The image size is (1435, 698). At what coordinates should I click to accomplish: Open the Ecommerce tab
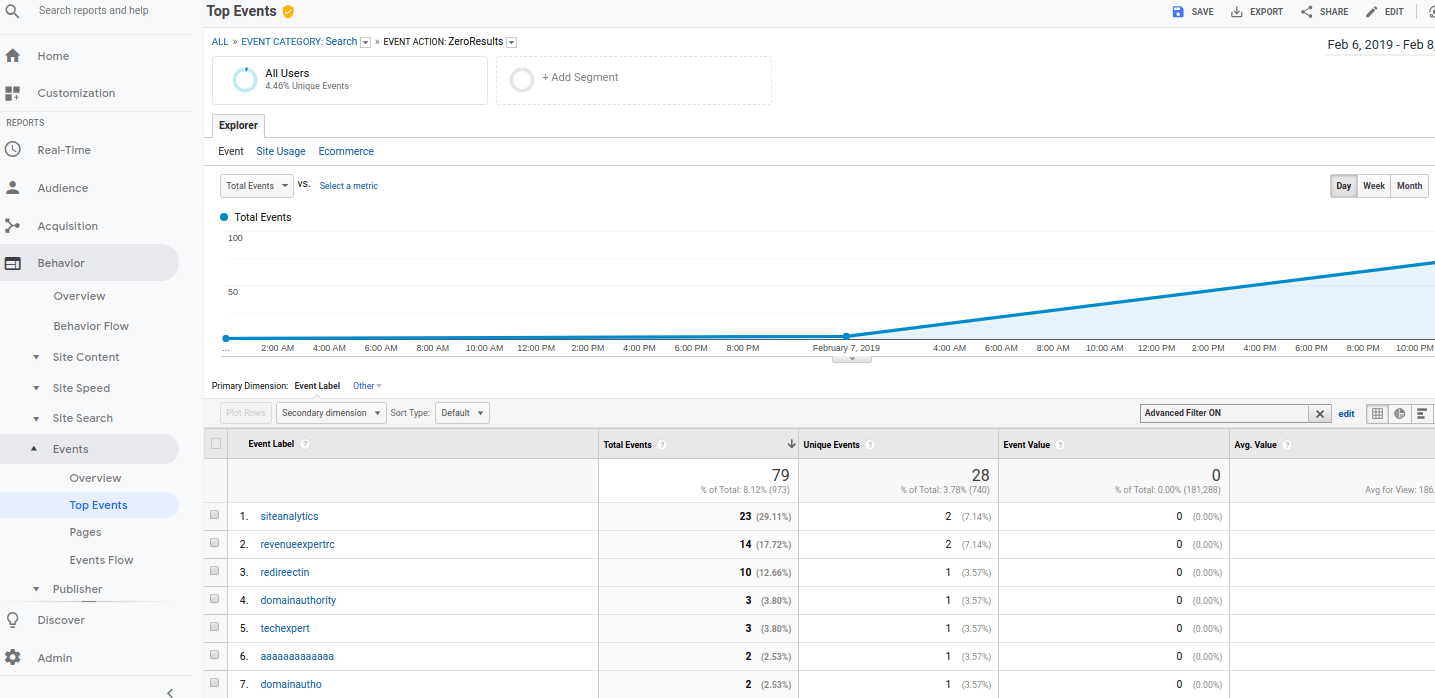[345, 151]
